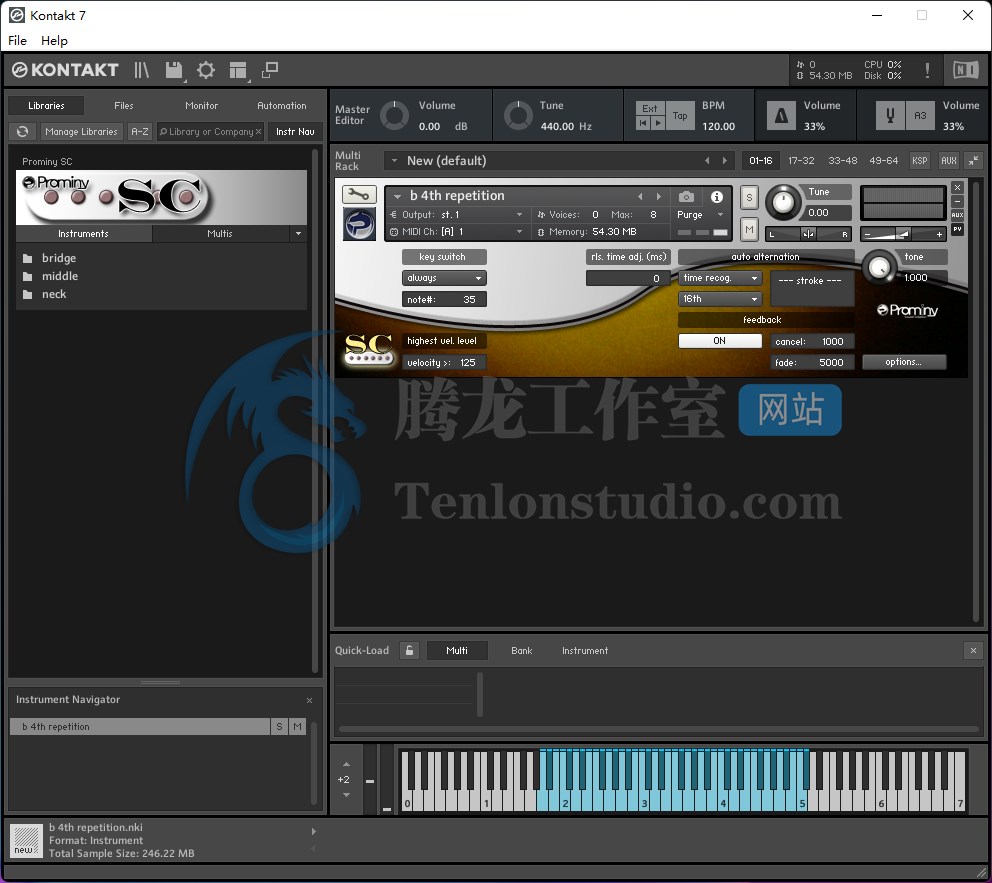Image resolution: width=992 pixels, height=883 pixels.
Task: Click the save floppy disk icon
Action: [174, 70]
